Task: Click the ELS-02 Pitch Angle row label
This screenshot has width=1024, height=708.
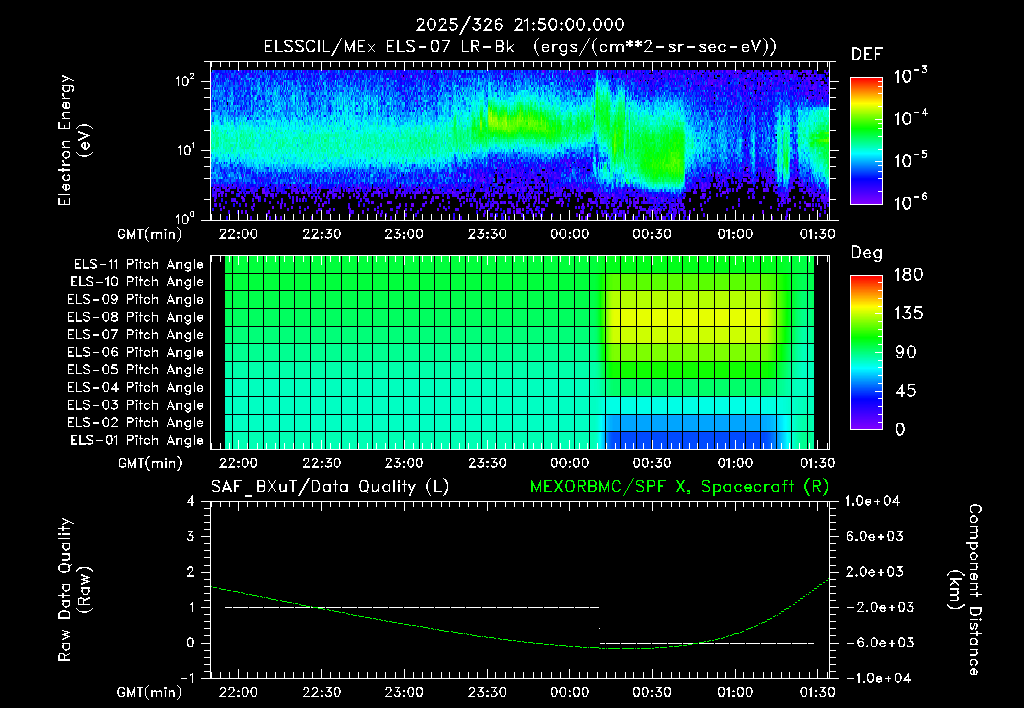Action: tap(136, 423)
